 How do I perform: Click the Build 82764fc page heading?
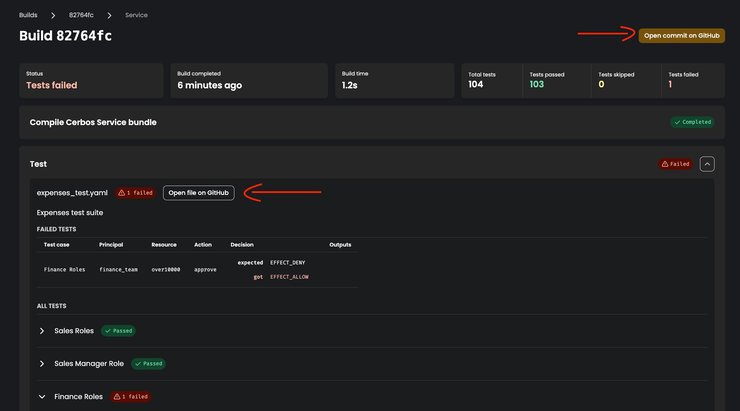66,36
